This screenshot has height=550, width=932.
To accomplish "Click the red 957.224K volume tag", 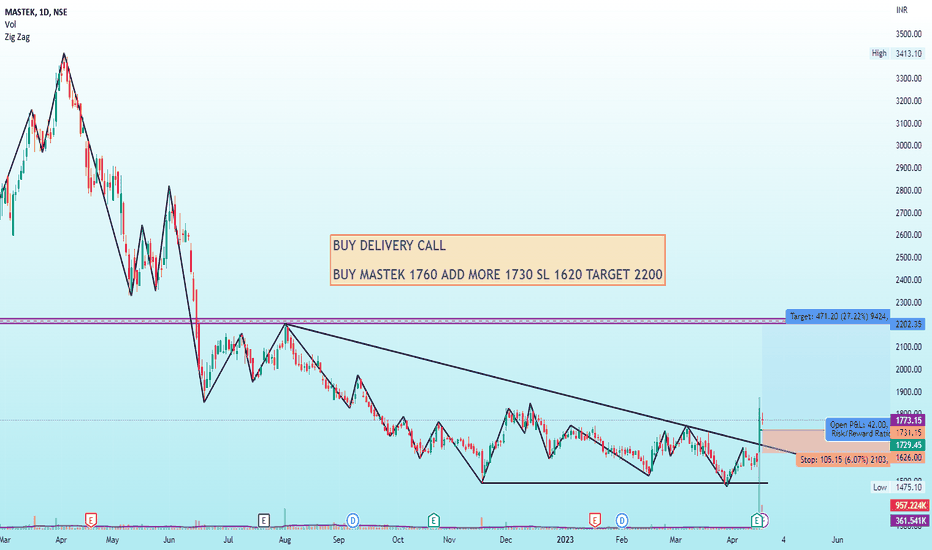I will coord(909,505).
